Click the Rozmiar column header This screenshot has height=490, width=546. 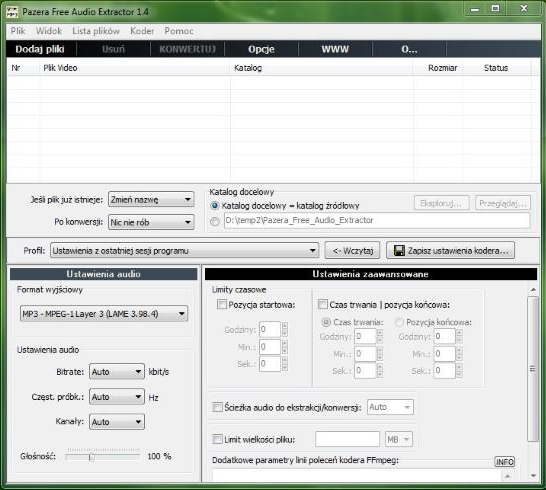click(438, 68)
